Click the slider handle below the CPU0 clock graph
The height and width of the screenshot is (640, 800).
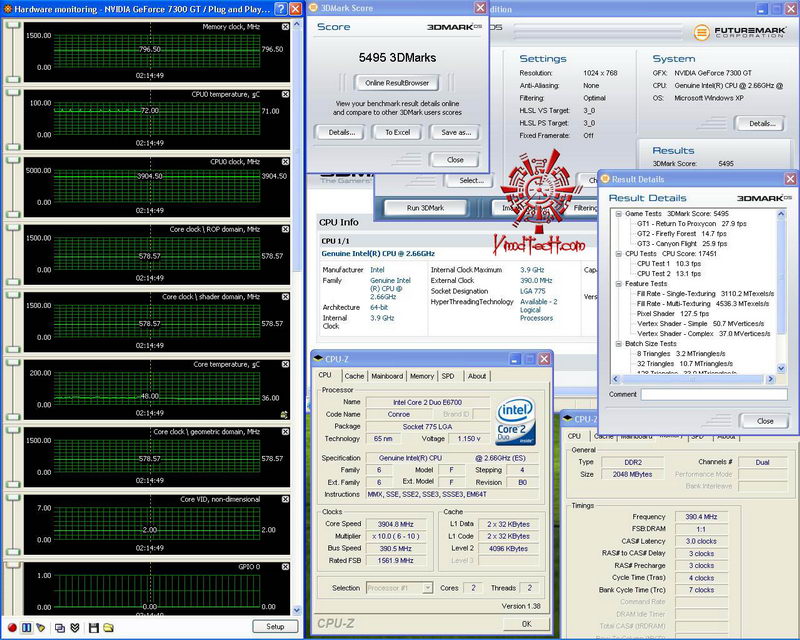tap(13, 214)
